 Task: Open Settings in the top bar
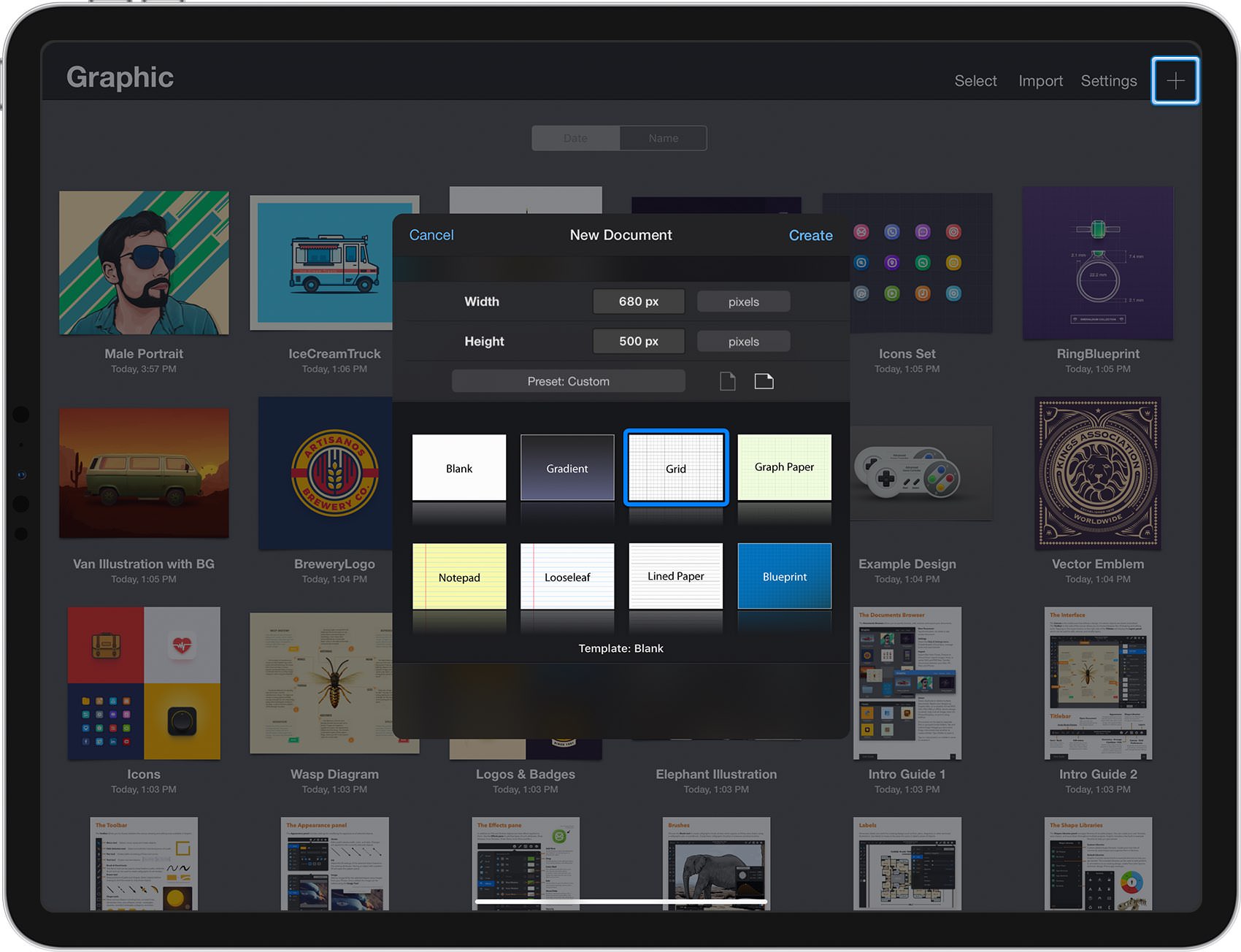coord(1109,81)
